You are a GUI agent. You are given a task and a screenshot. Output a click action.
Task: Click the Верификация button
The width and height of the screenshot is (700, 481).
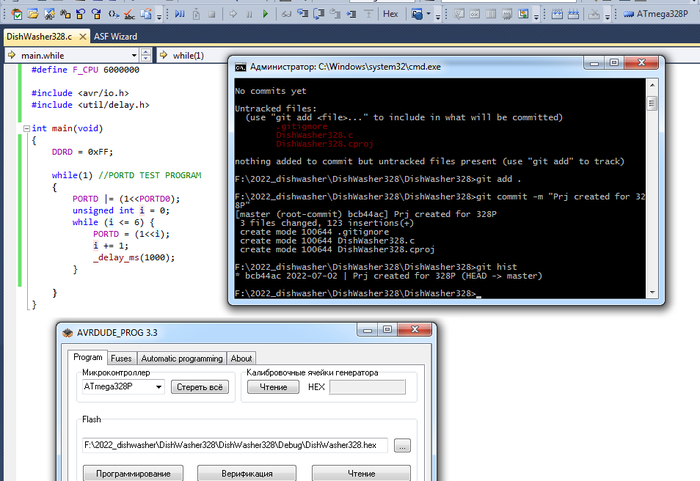coord(246,473)
